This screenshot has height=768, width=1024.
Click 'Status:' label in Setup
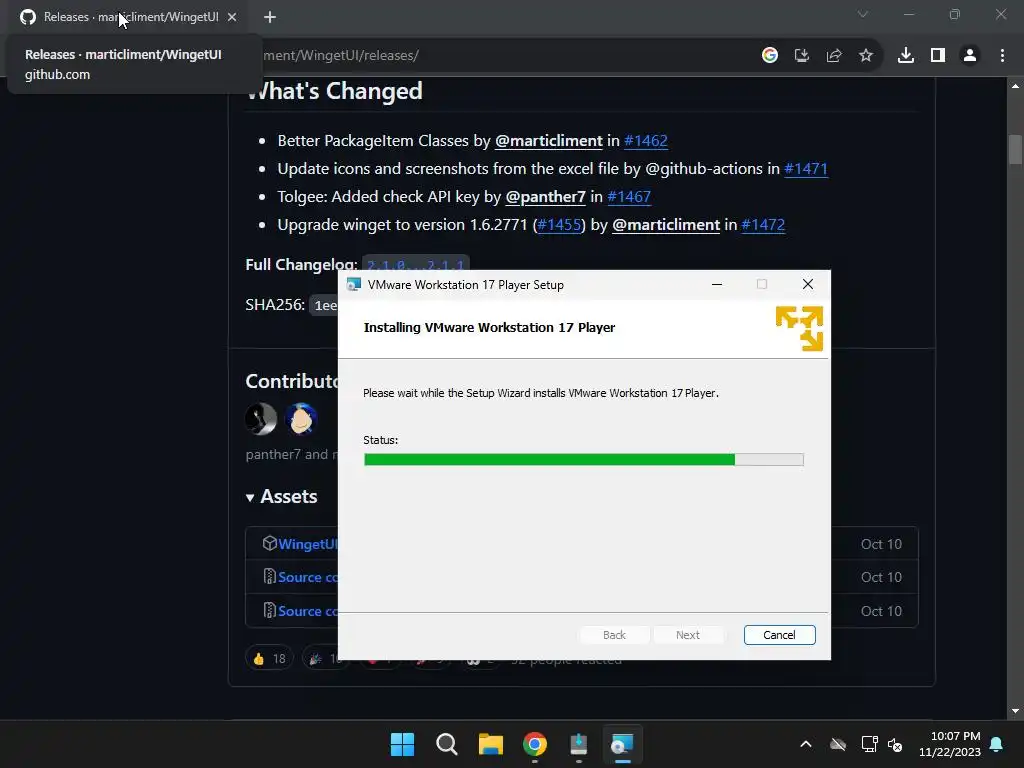381,440
